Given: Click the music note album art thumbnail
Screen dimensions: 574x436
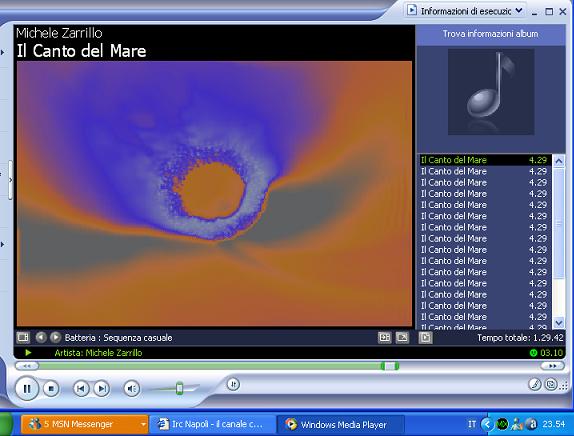Looking at the screenshot, I should (x=491, y=92).
